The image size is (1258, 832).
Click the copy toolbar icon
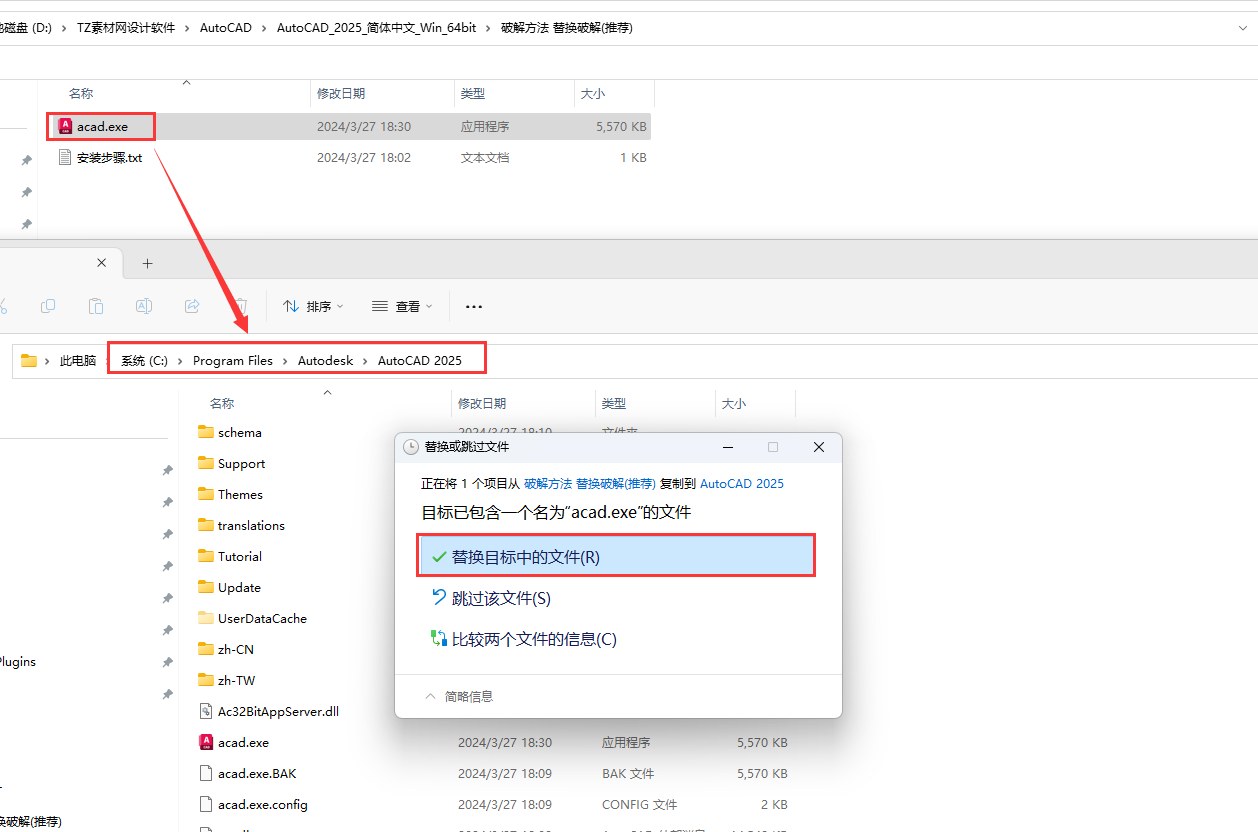pyautogui.click(x=48, y=306)
